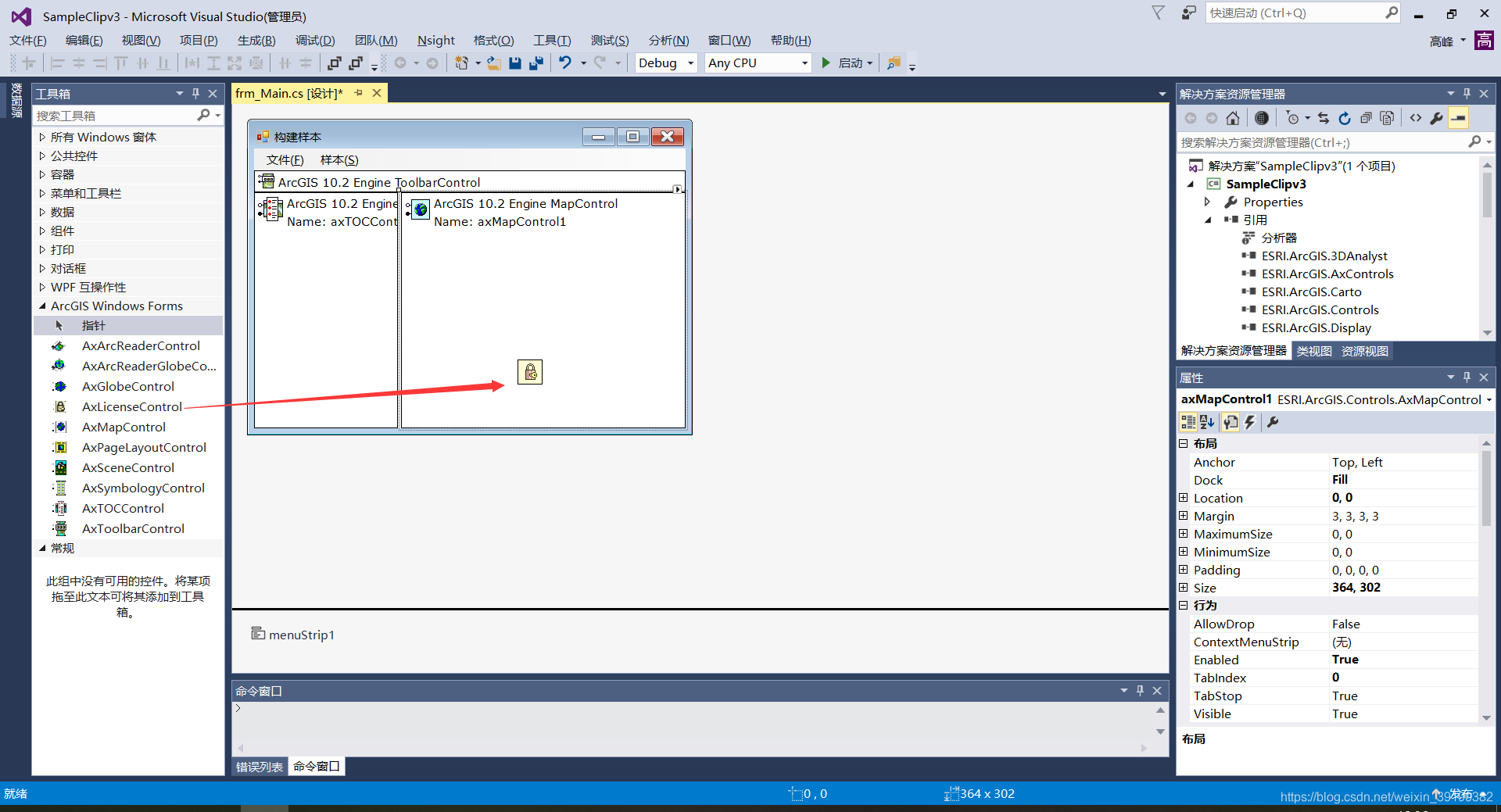The height and width of the screenshot is (812, 1501).
Task: Click the Open File folder icon
Action: point(494,63)
